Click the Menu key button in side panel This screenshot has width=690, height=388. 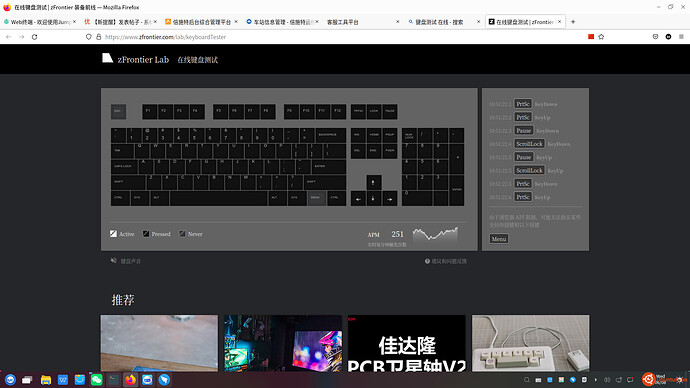click(x=499, y=239)
